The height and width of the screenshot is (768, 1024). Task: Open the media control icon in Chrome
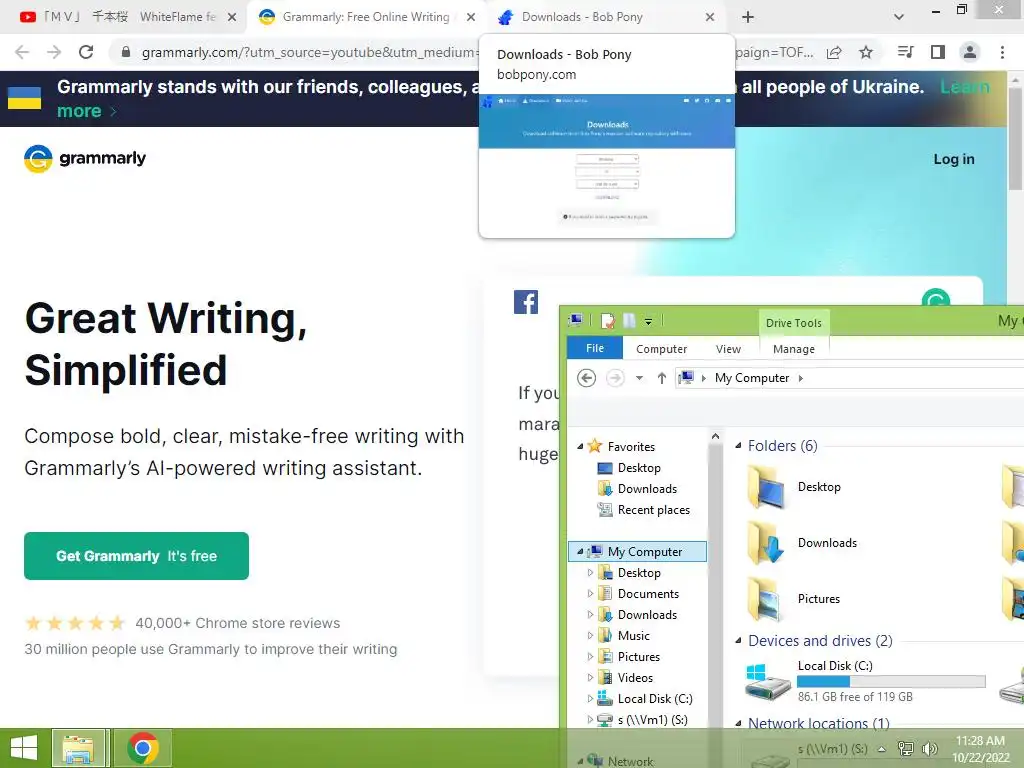(905, 52)
